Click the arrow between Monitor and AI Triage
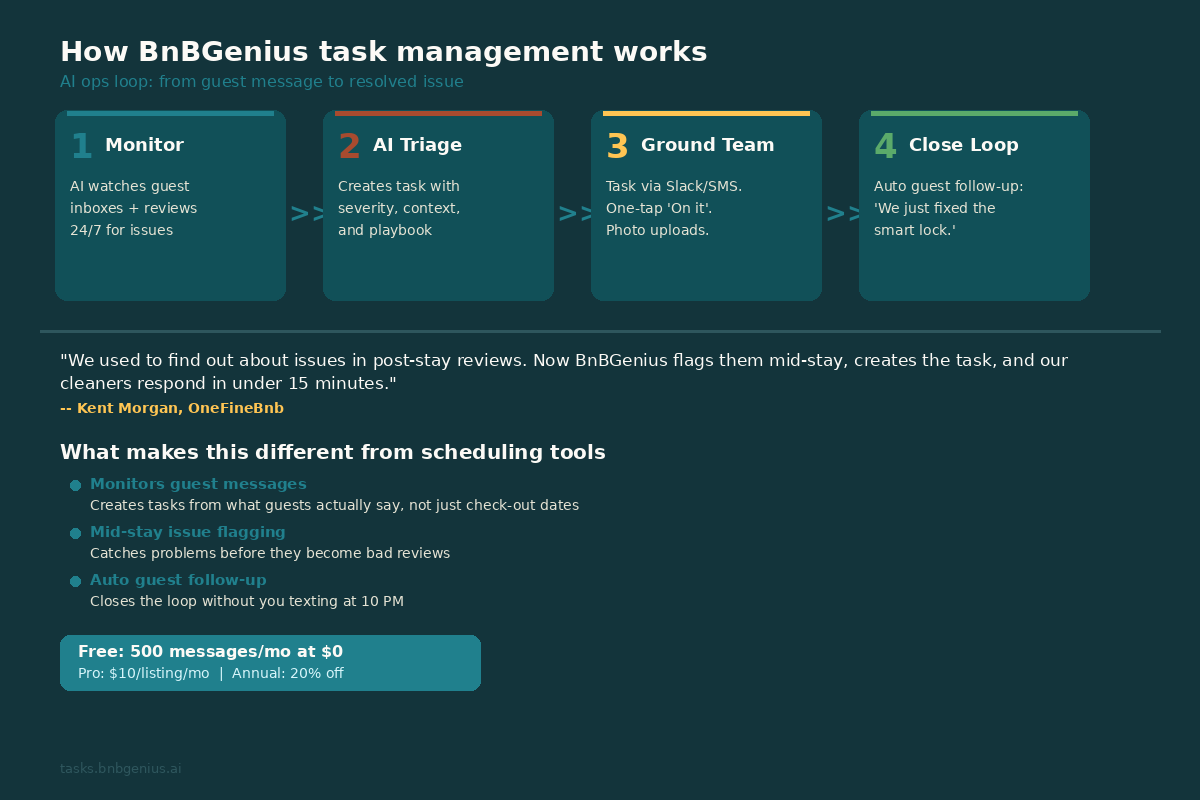1200x800 pixels. coord(305,213)
